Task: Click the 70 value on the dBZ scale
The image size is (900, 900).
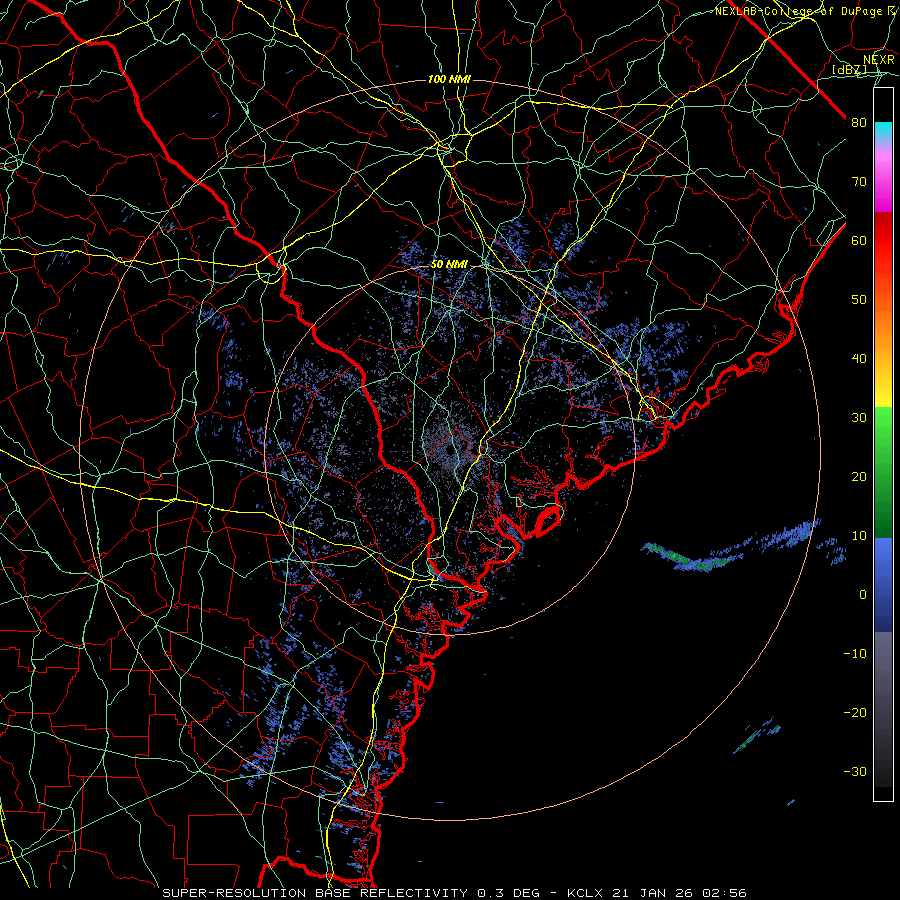Action: (859, 181)
